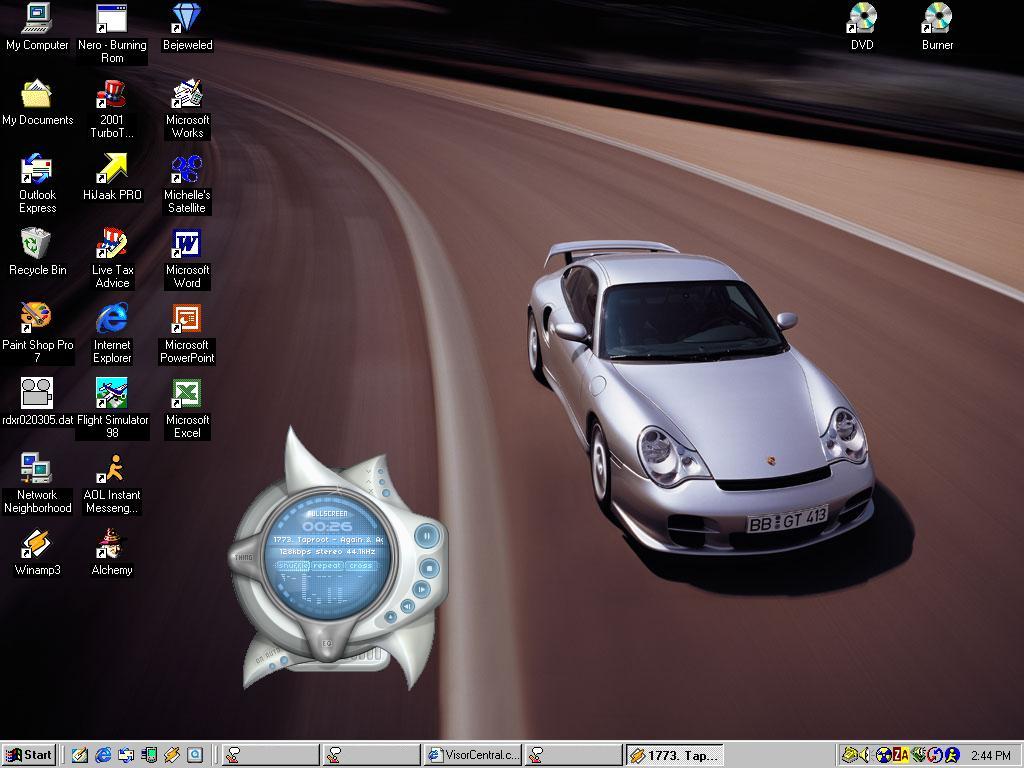Click FULLSCREEN in the Winamp display

tap(327, 513)
